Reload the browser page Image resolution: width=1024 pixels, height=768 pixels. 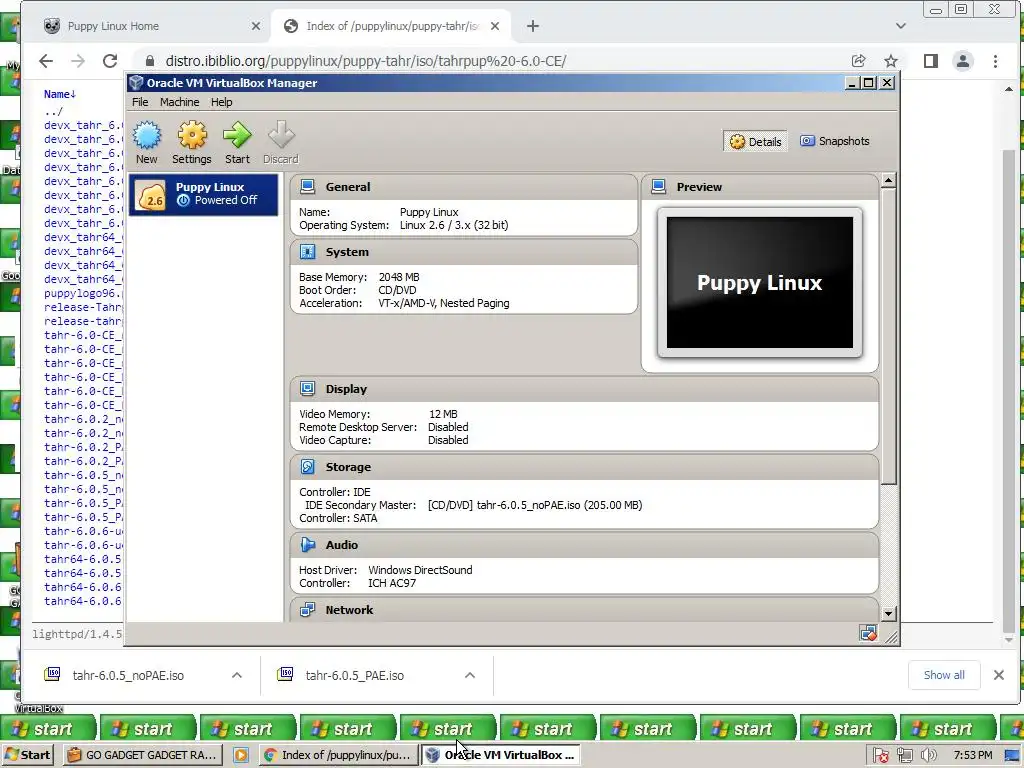coord(110,61)
